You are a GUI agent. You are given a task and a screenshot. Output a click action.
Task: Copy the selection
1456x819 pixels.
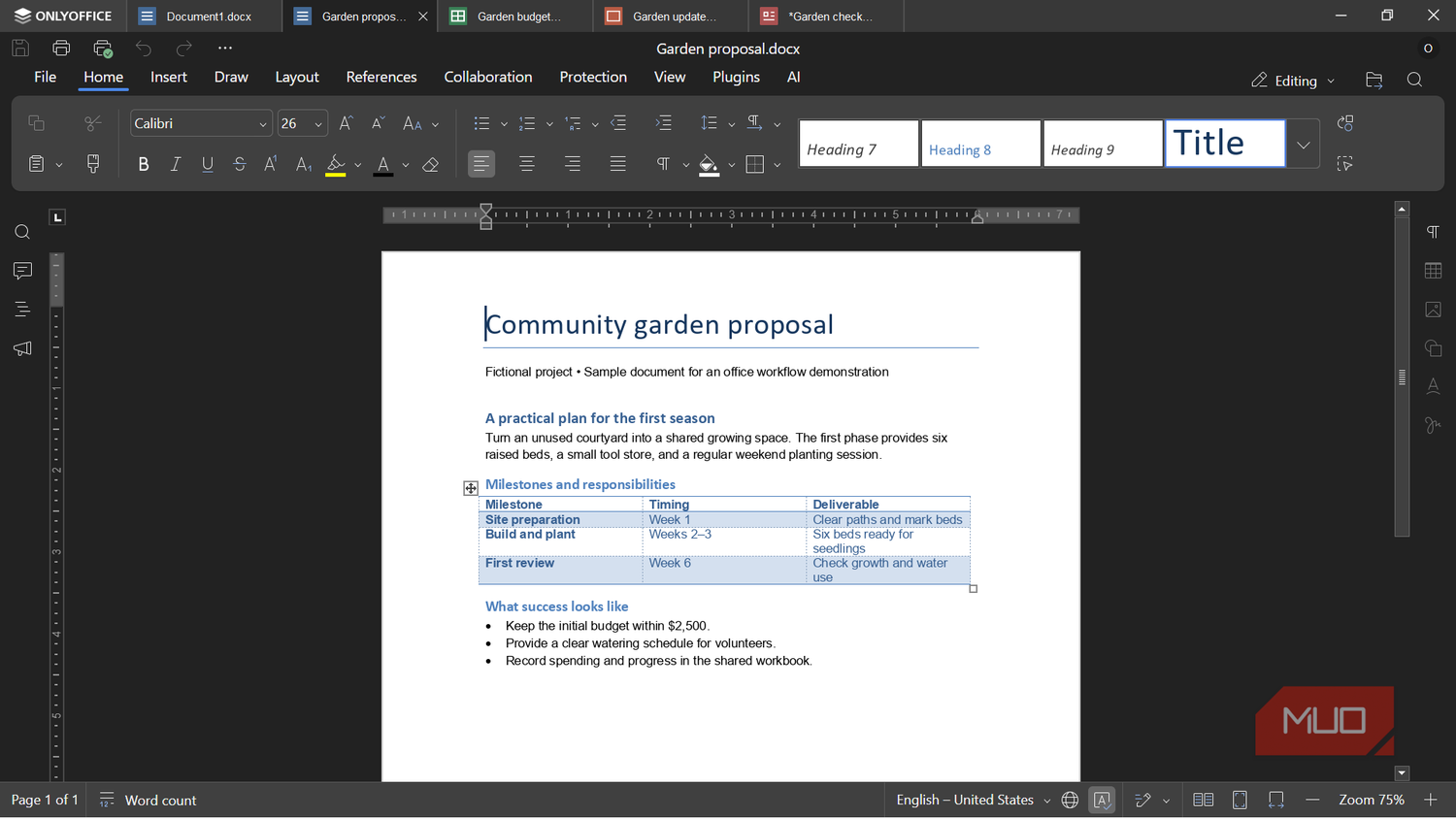(x=36, y=123)
